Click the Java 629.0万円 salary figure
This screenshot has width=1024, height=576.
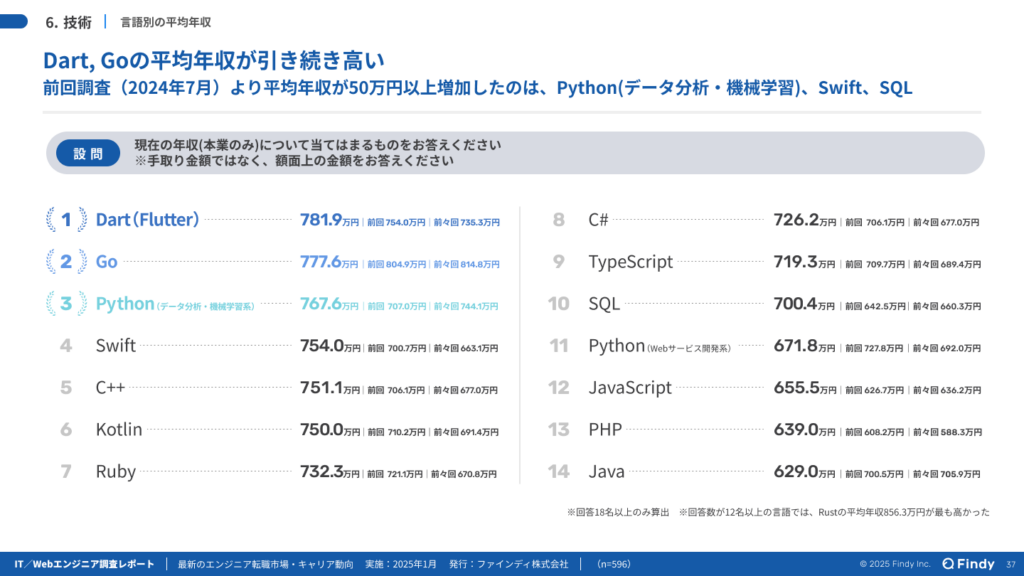tap(804, 472)
